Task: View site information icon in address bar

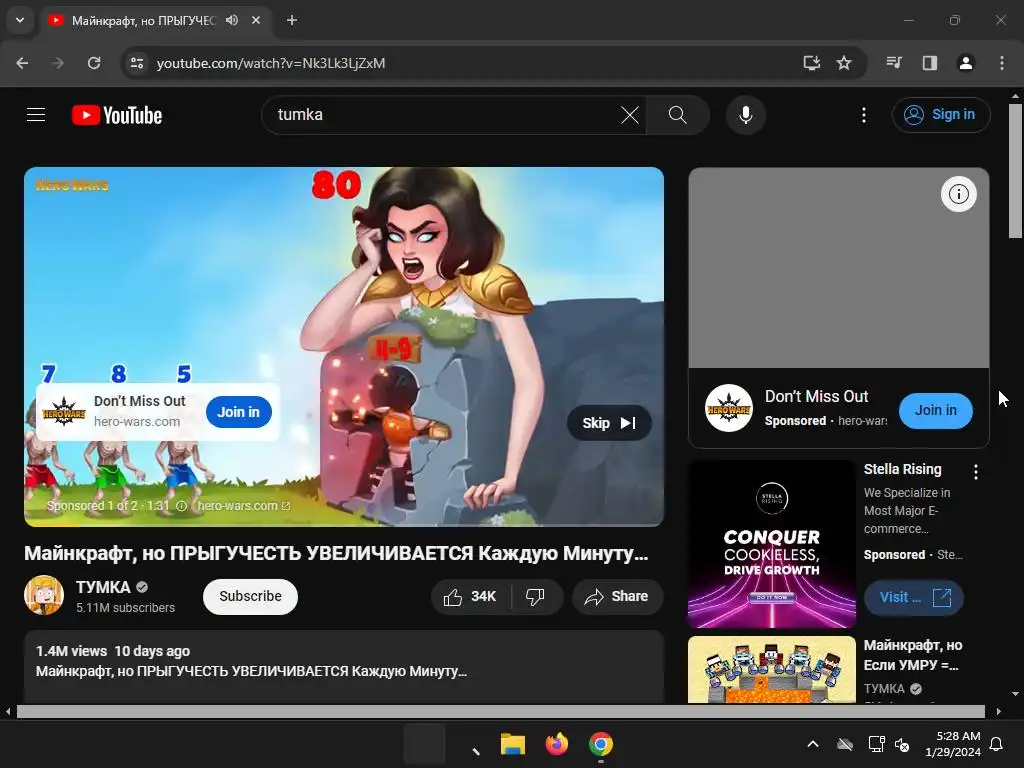Action: pos(137,63)
